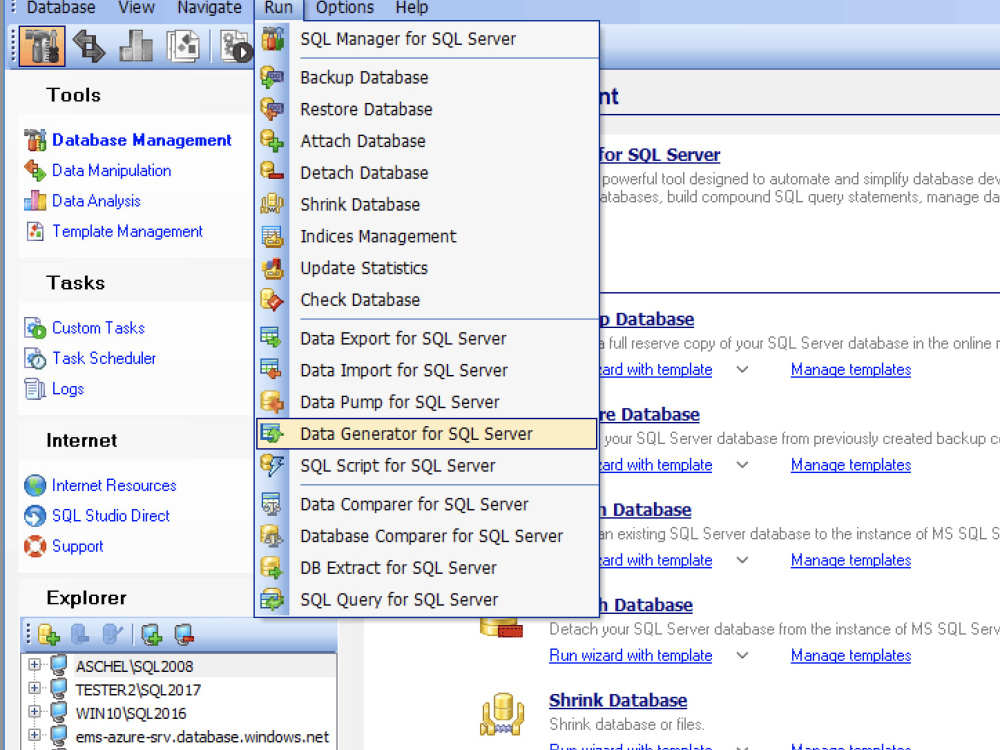The height and width of the screenshot is (750, 1000).
Task: Click the Custom Tasks icon
Action: (35, 328)
